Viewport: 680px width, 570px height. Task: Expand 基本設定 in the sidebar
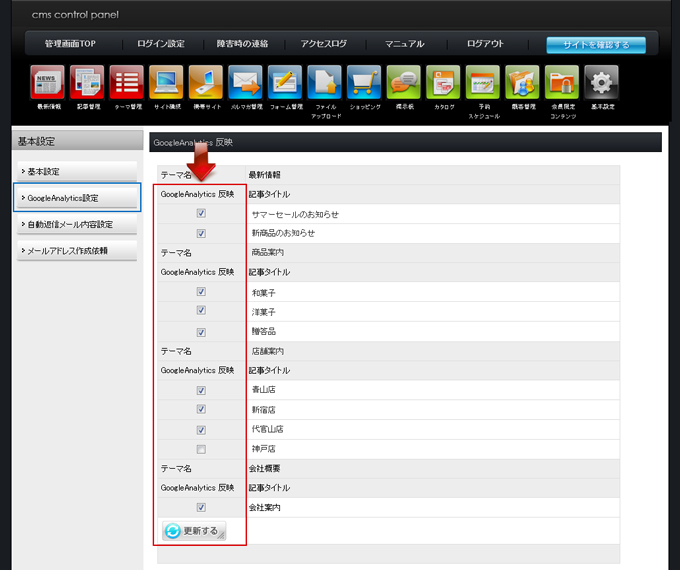pos(77,172)
